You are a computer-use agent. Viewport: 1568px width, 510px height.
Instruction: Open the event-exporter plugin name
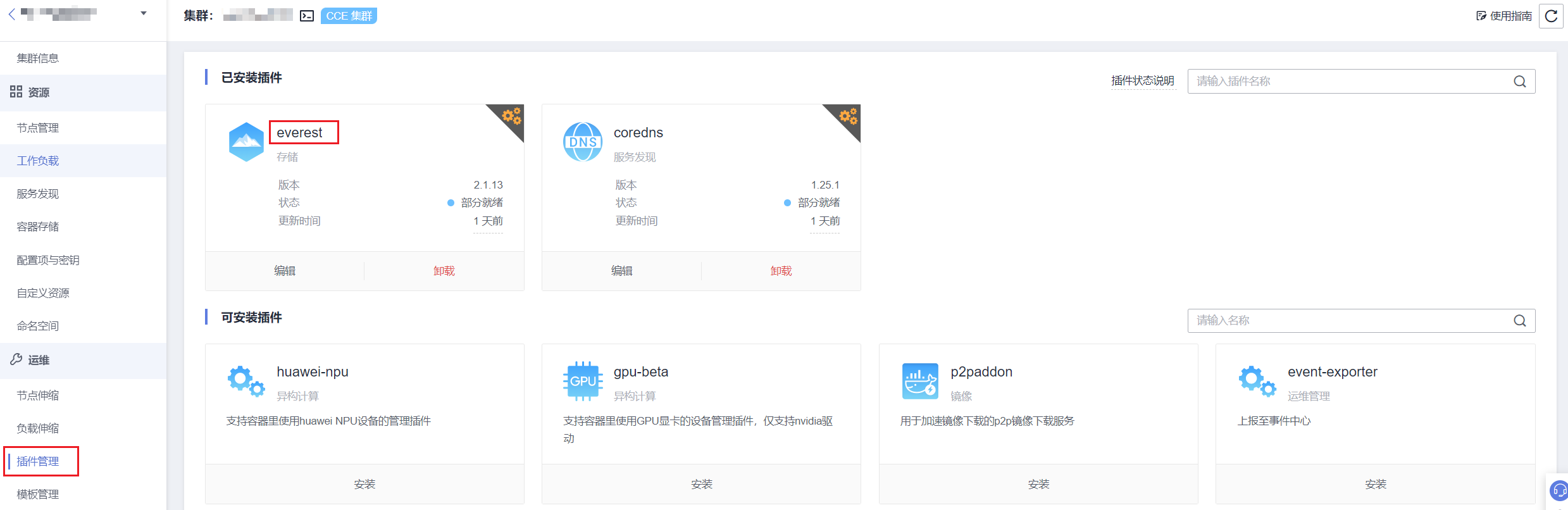tap(1333, 371)
